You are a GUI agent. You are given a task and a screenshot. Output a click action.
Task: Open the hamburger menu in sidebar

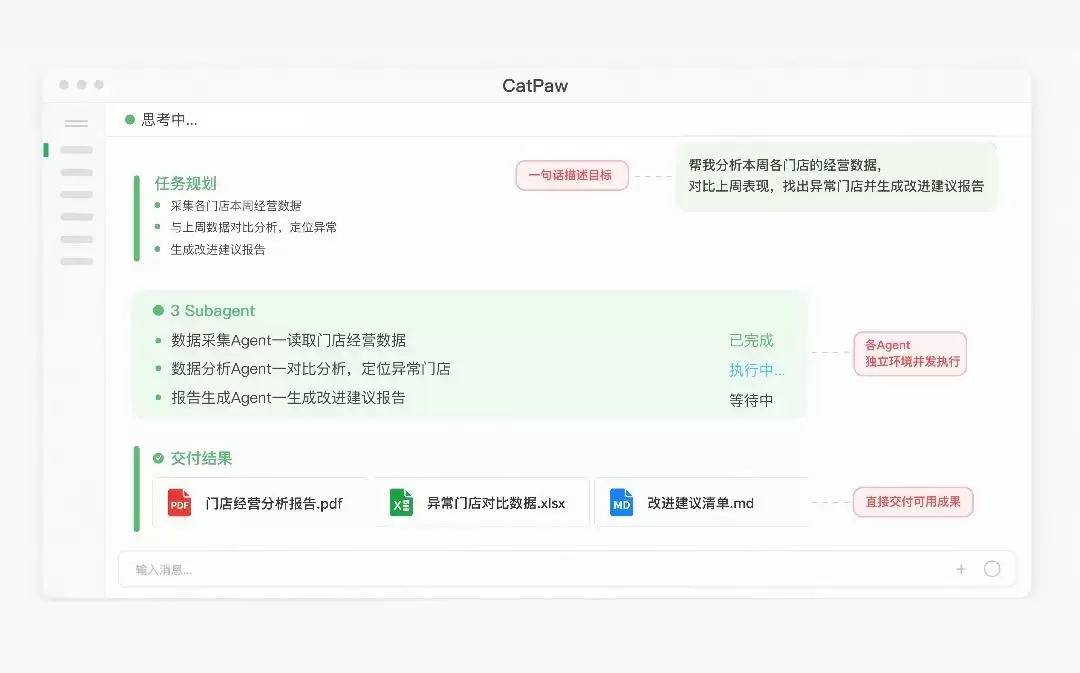pos(76,123)
